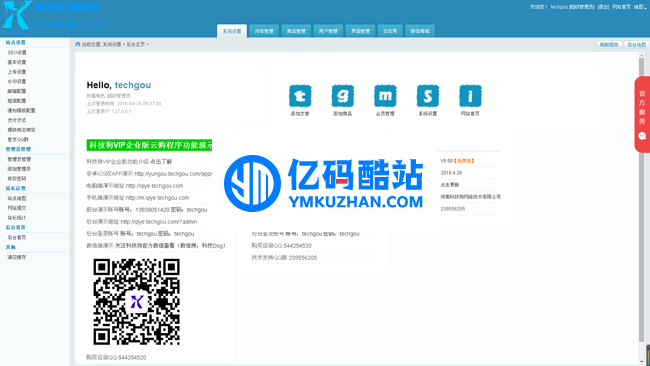650x366 pixels.
Task: Click the 点击了解 link for VIP企业版功能介绍
Action: tap(162, 162)
